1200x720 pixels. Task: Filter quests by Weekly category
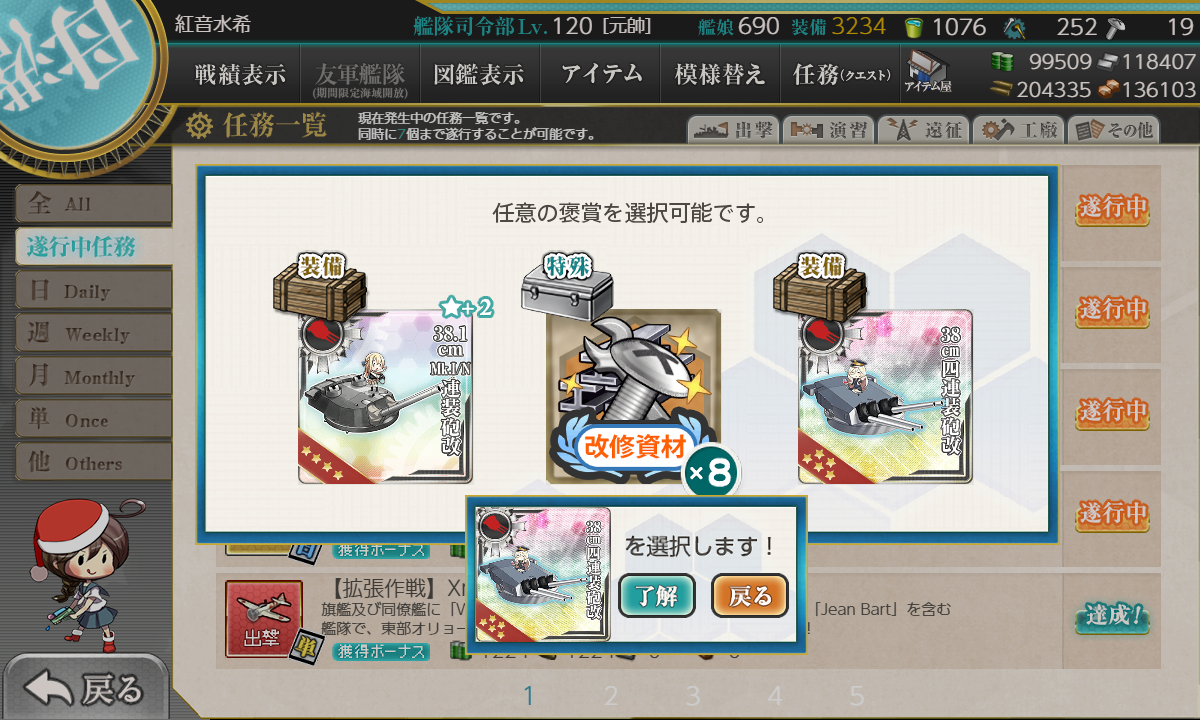pyautogui.click(x=93, y=334)
